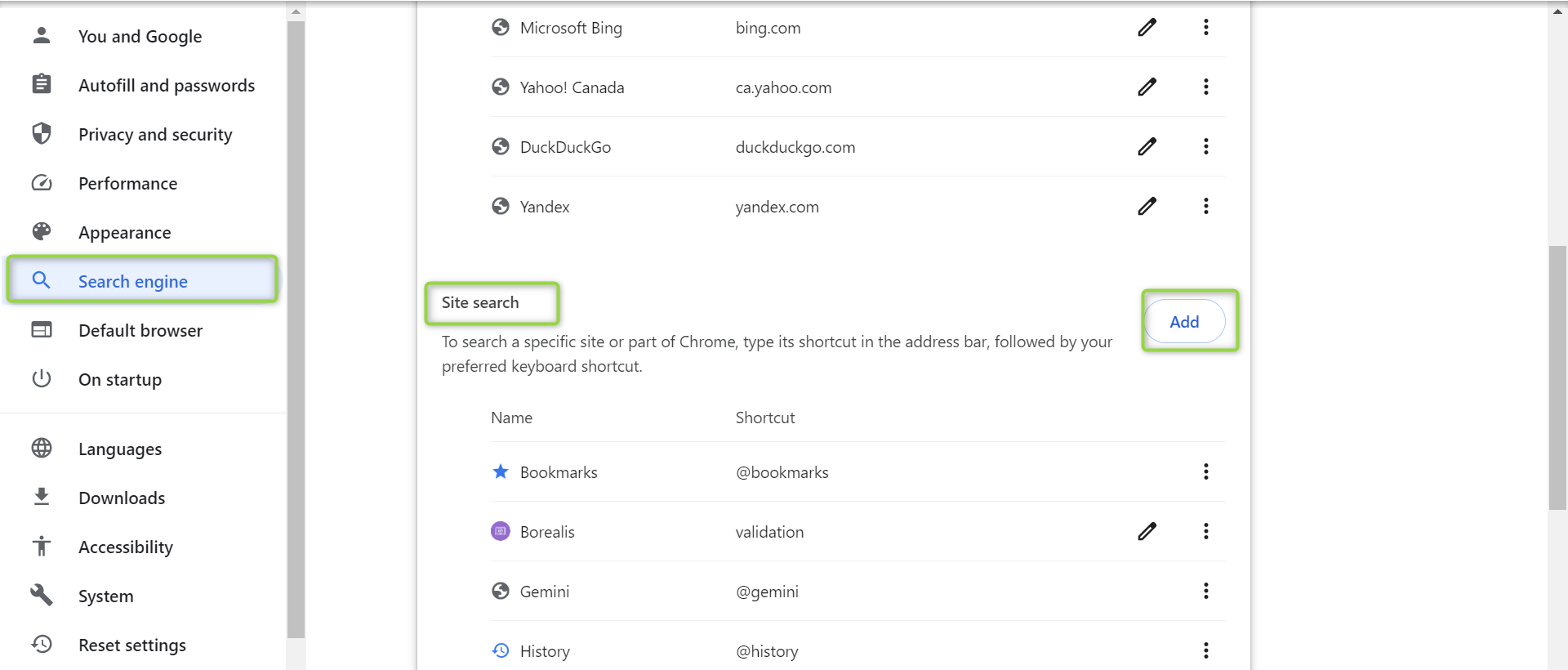Viewport: 1568px width, 670px height.
Task: Click the speedometer icon for Performance
Action: [x=42, y=183]
